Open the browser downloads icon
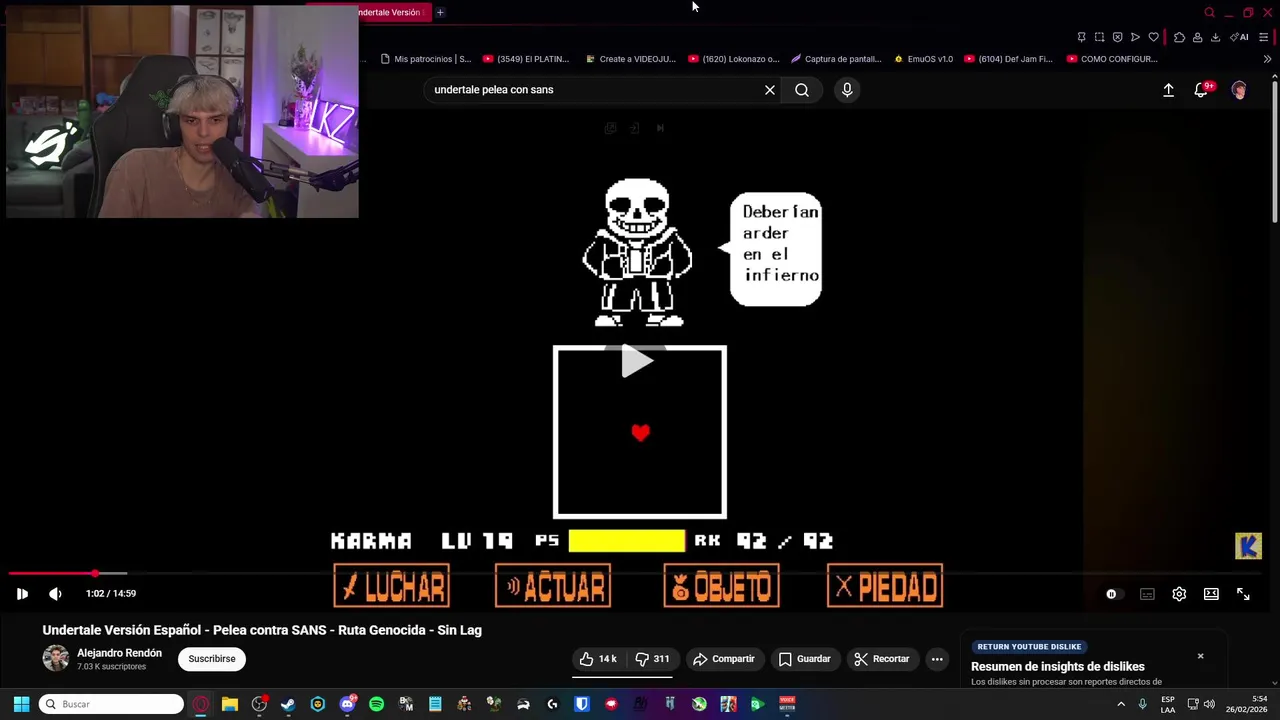1280x720 pixels. (1215, 37)
